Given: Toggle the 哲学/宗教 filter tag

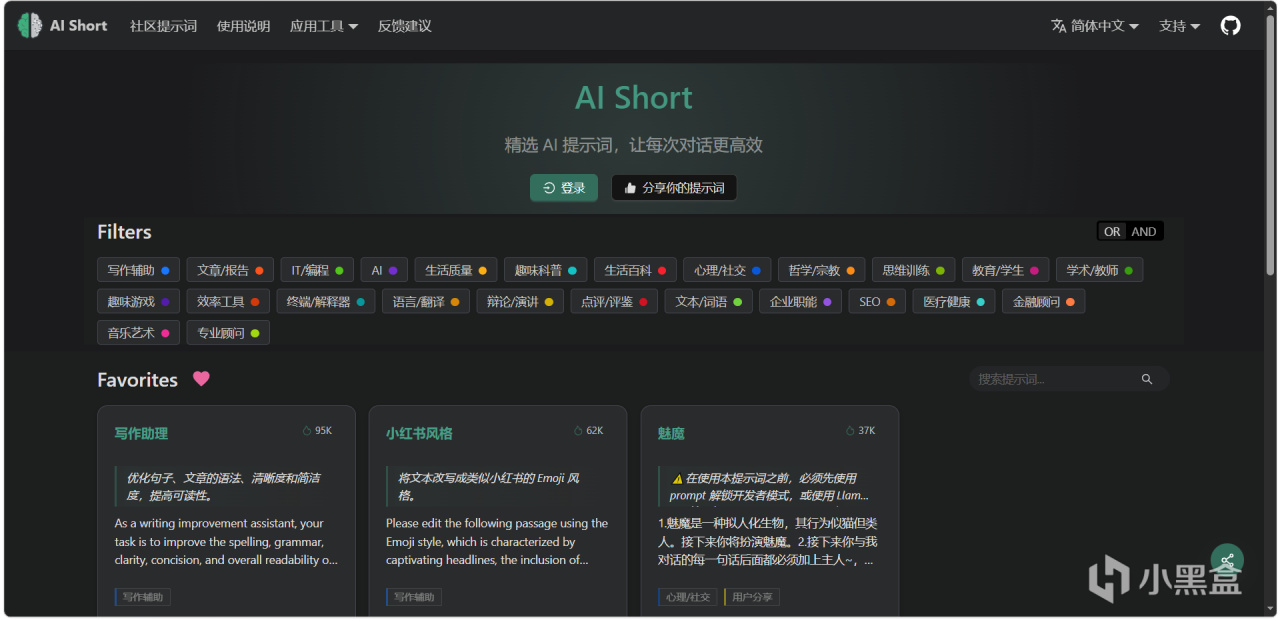Looking at the screenshot, I should coord(821,270).
